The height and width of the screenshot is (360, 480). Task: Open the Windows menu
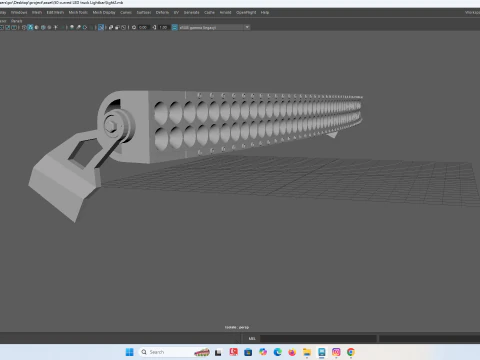click(19, 12)
